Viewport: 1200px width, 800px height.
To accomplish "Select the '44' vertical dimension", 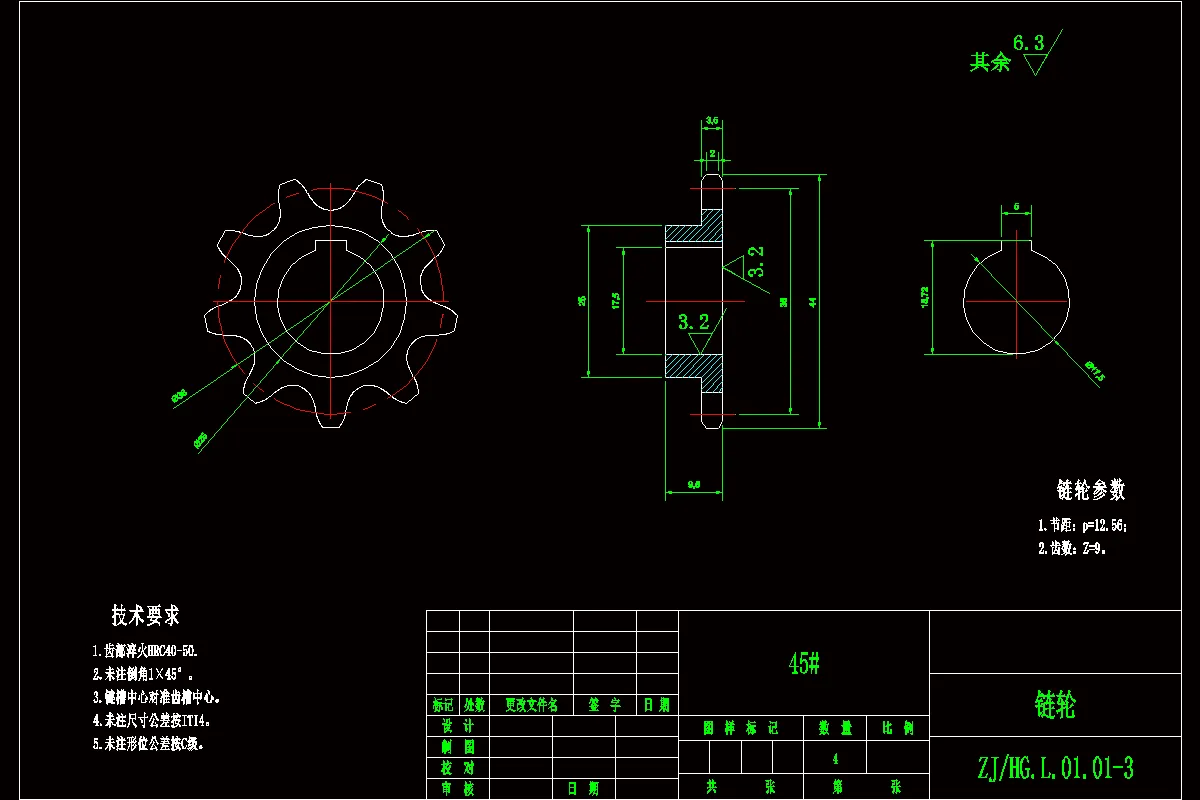I will click(x=813, y=301).
